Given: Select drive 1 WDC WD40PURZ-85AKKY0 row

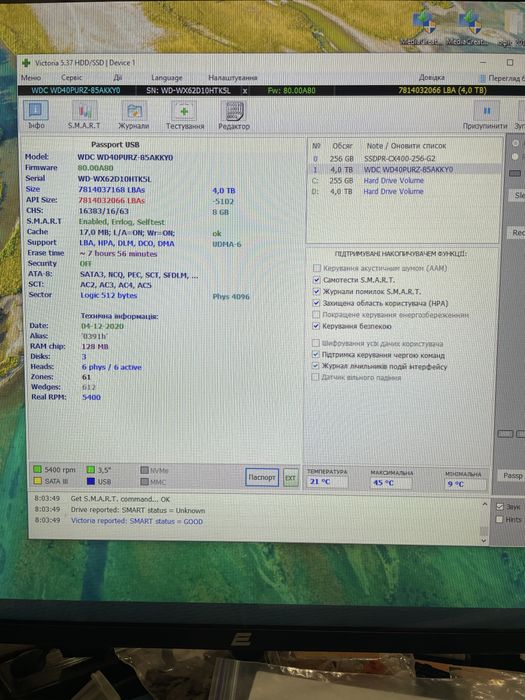Looking at the screenshot, I should click(x=404, y=170).
